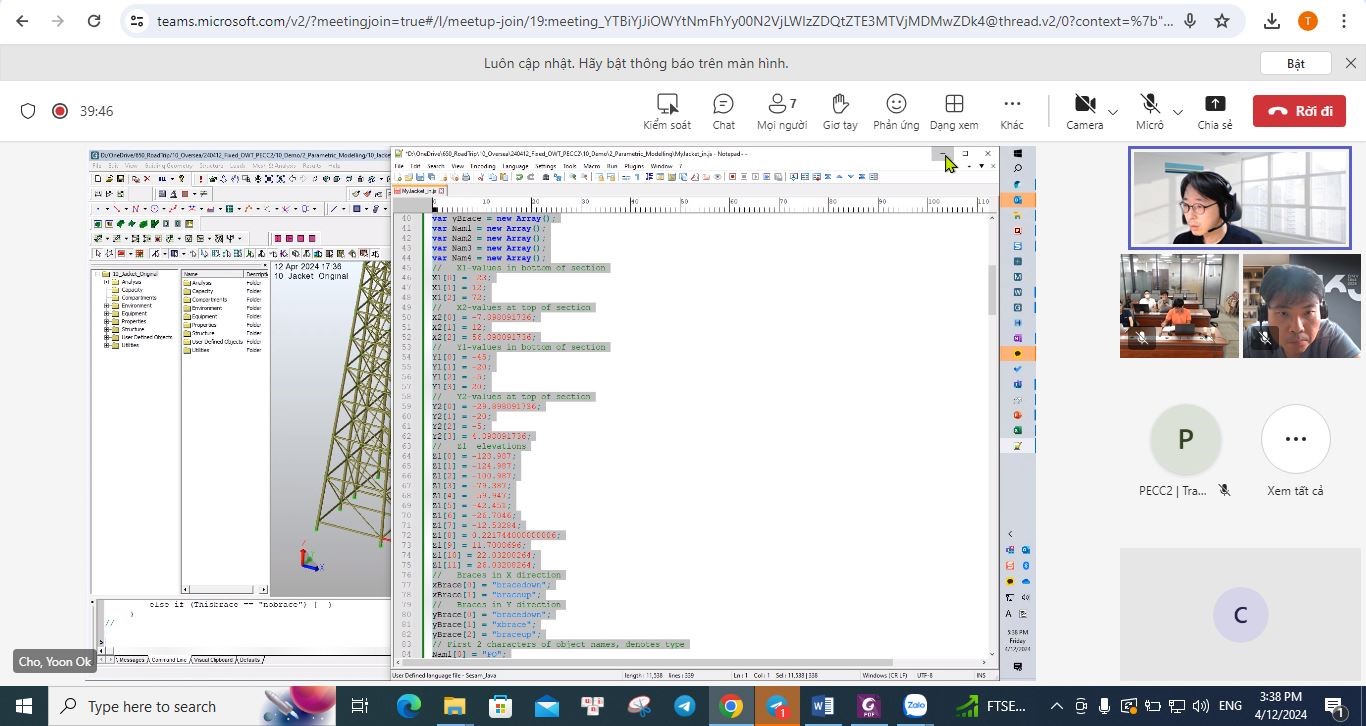
Task: Share screen with Chia sẻ
Action: click(1215, 111)
